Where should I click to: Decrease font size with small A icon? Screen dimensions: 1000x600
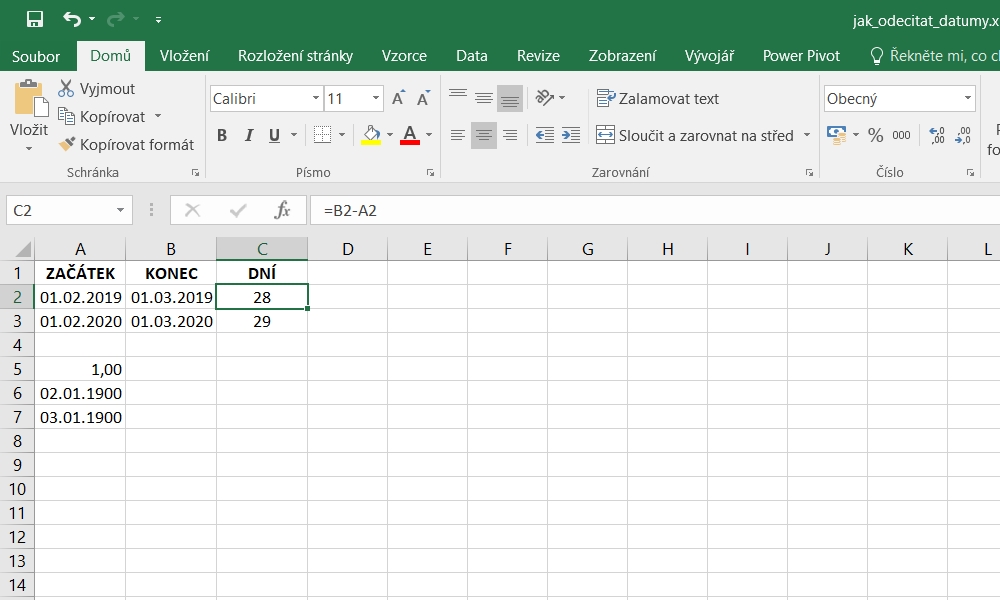pos(423,98)
